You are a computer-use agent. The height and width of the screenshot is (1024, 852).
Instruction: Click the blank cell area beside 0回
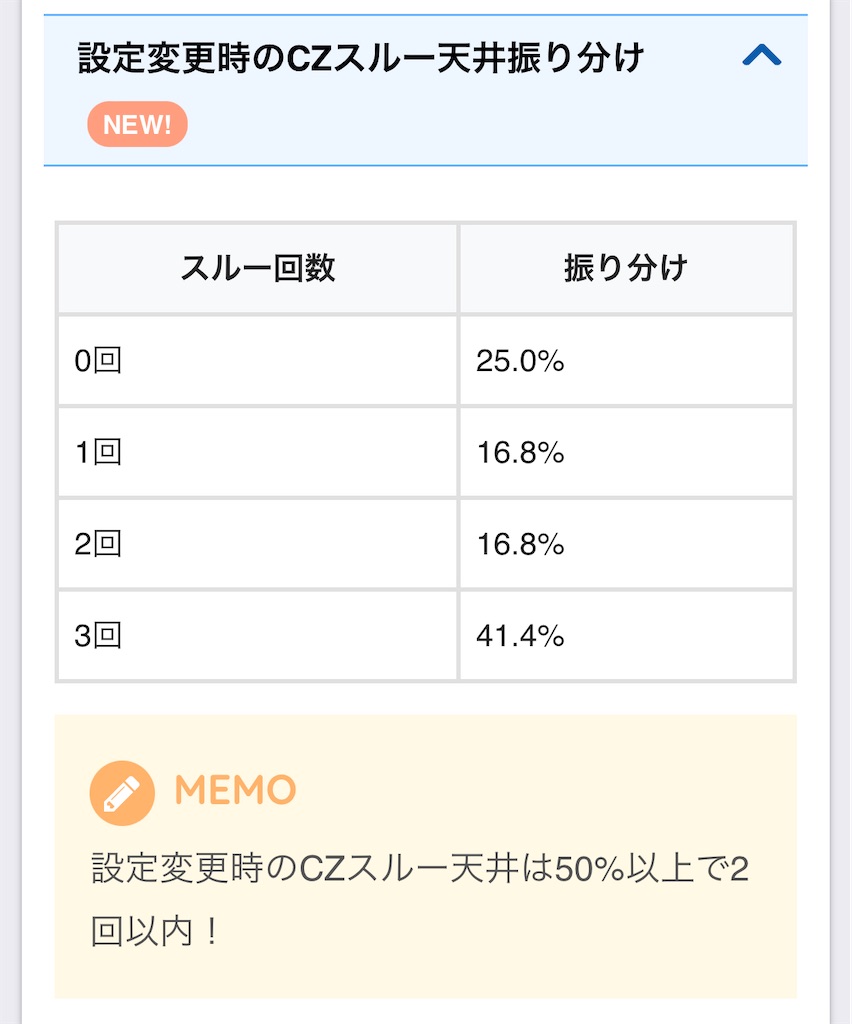pos(287,360)
